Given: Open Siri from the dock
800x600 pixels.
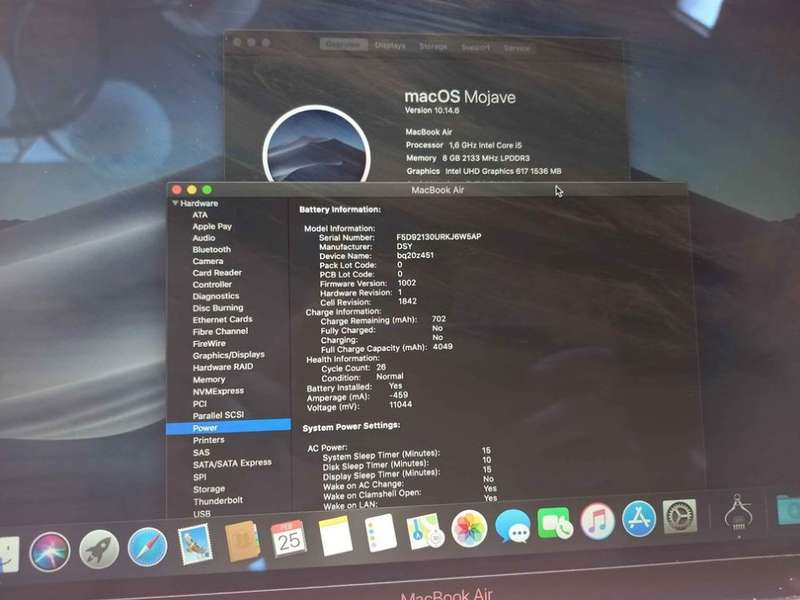Looking at the screenshot, I should click(49, 552).
